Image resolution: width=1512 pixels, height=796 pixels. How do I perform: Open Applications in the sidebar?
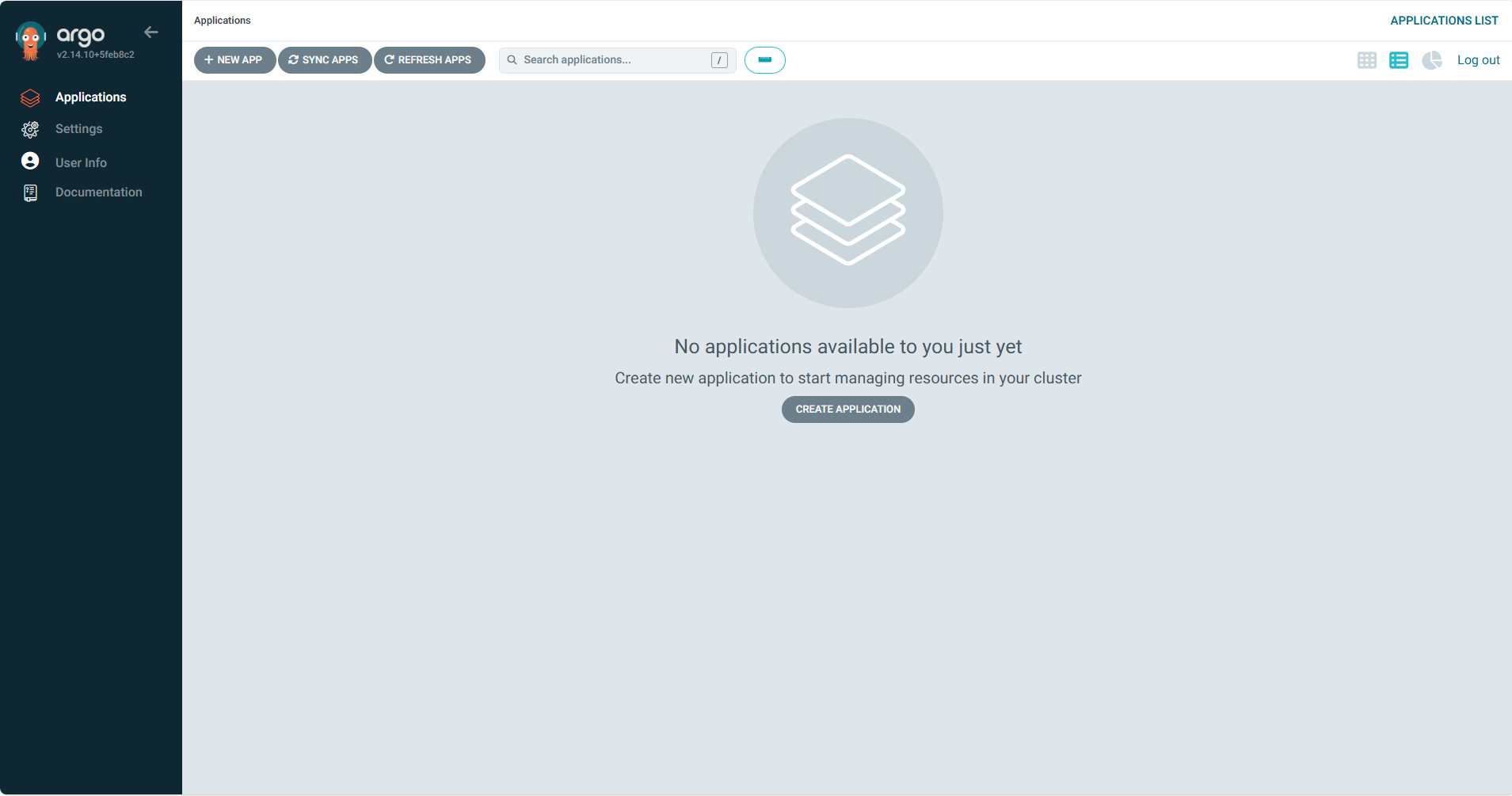90,97
